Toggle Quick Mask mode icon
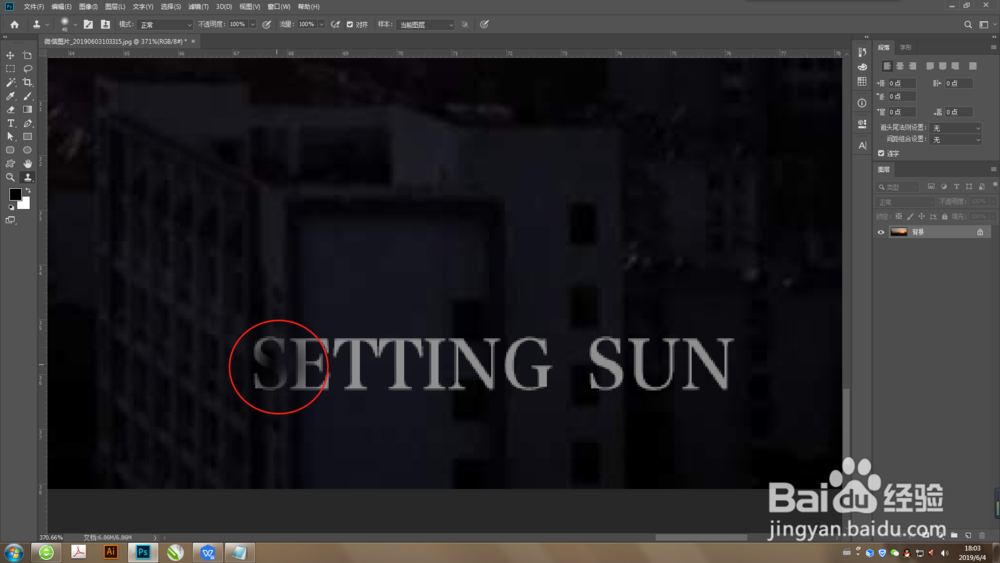1000x563 pixels. (10, 220)
